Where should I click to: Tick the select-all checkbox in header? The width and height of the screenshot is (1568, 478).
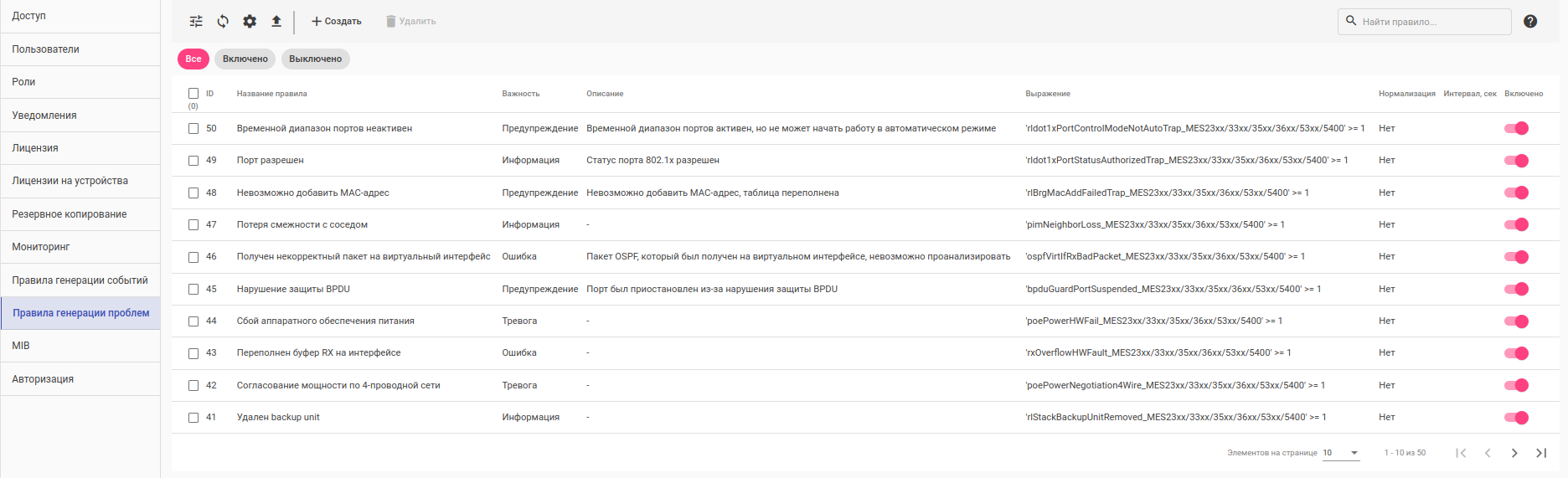[193, 94]
